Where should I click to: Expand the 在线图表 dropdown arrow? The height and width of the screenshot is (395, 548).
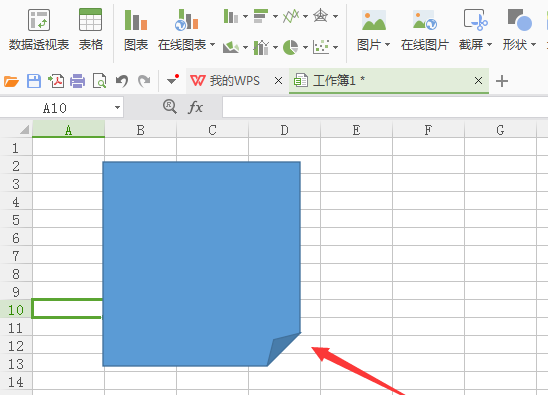click(212, 45)
